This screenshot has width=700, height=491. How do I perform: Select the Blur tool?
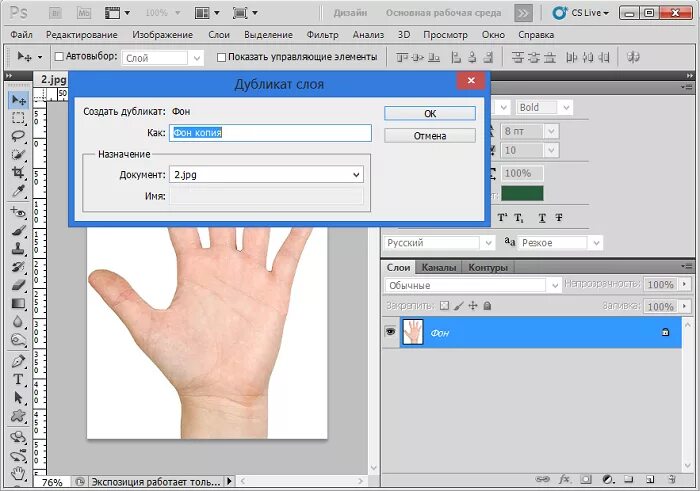[18, 322]
